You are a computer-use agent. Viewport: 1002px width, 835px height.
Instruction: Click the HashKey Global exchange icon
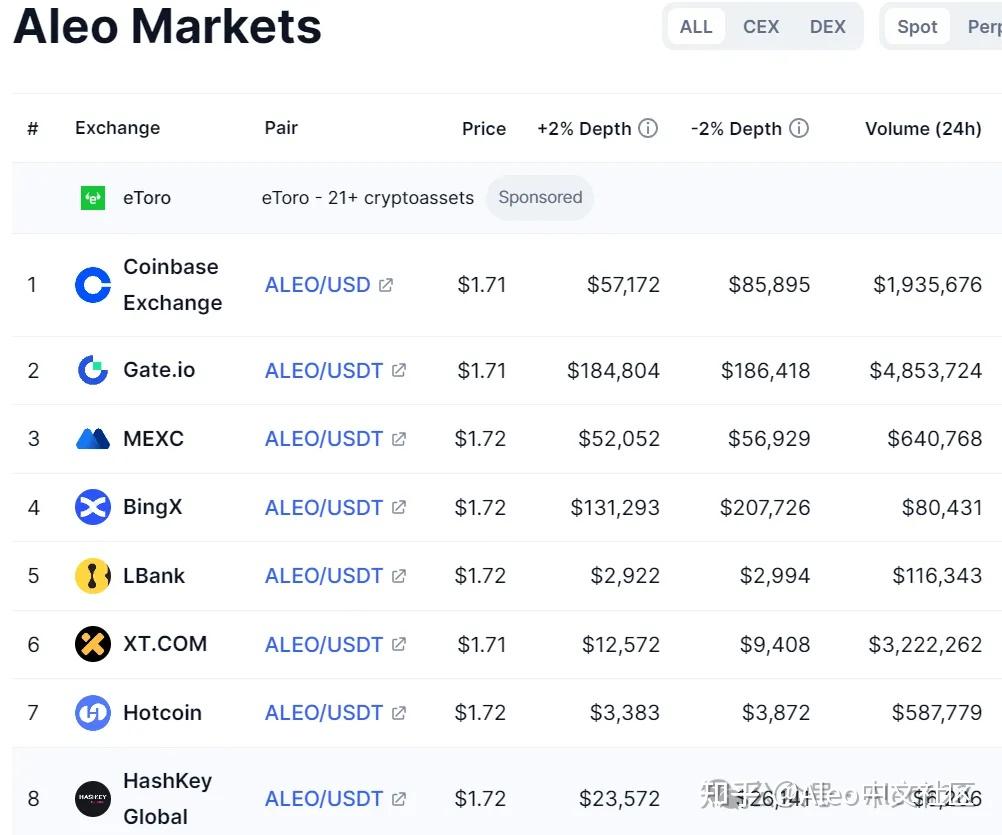(92, 798)
